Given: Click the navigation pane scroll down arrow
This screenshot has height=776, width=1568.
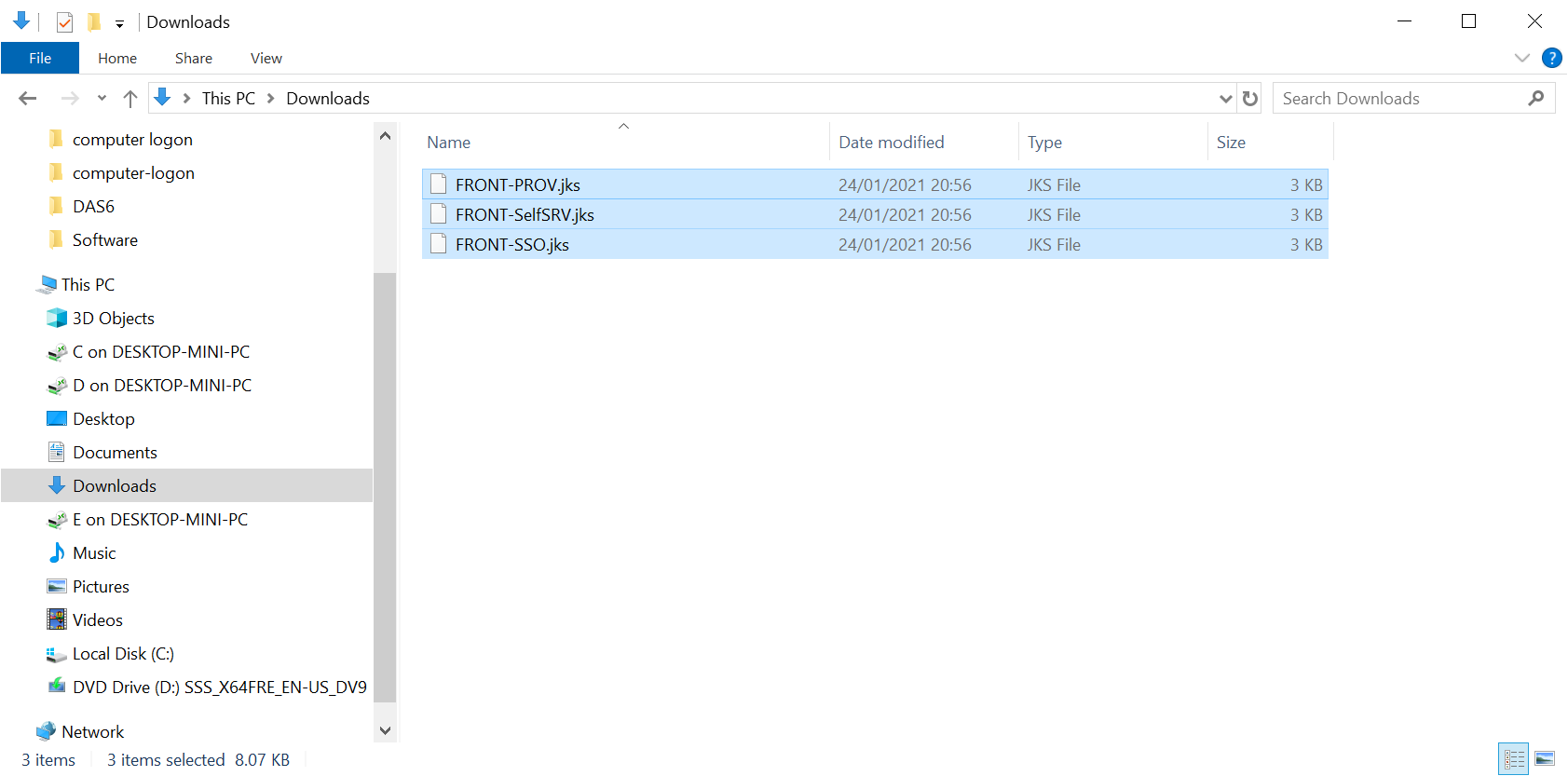Looking at the screenshot, I should [386, 730].
